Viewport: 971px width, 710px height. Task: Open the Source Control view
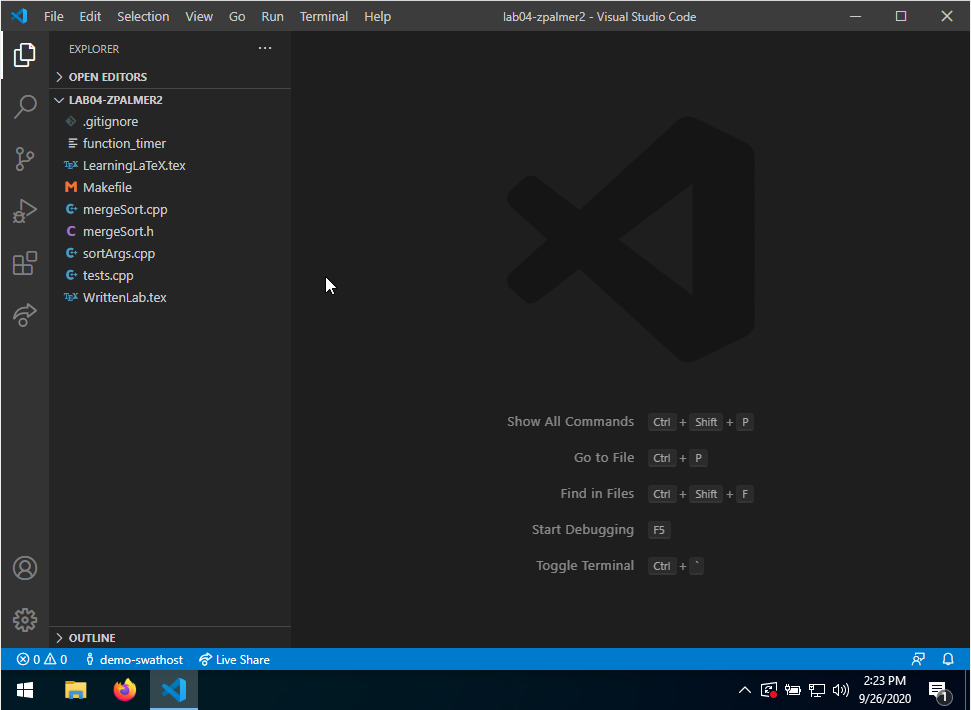click(24, 159)
